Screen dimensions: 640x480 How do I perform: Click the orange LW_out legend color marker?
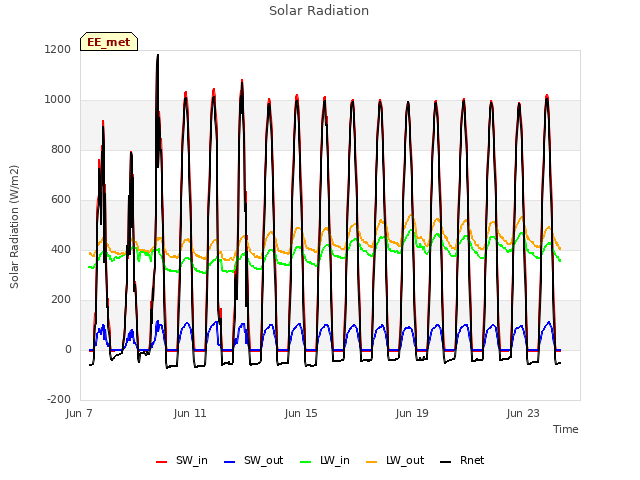pos(372,462)
